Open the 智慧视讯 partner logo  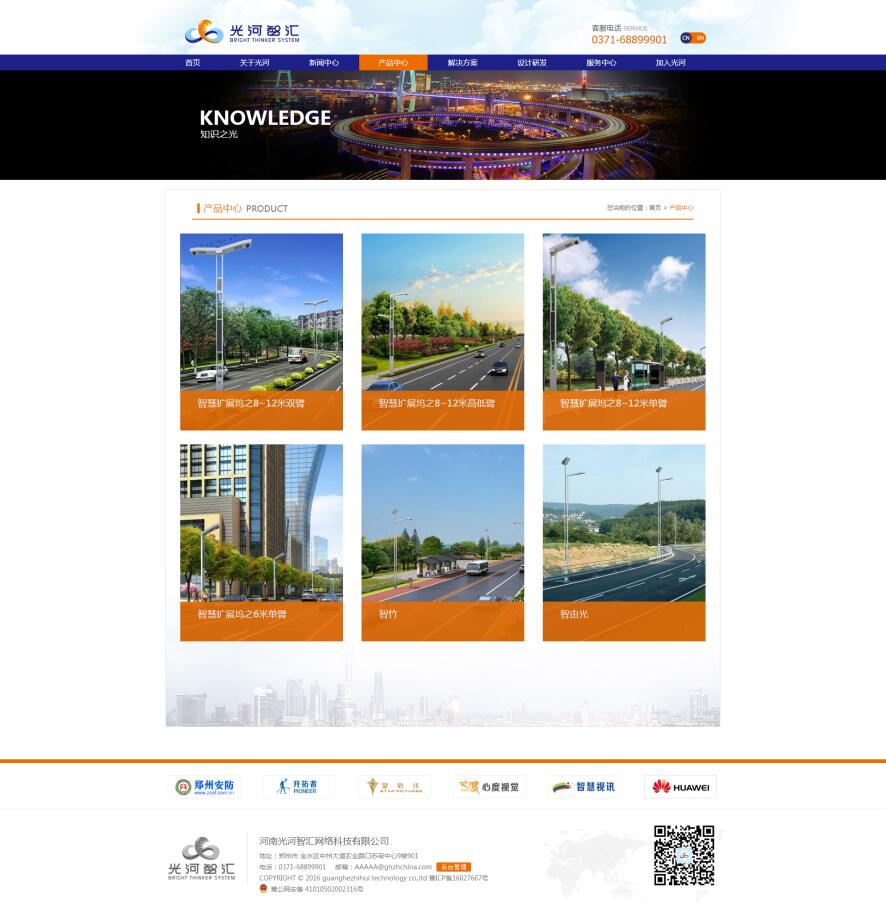pyautogui.click(x=585, y=787)
